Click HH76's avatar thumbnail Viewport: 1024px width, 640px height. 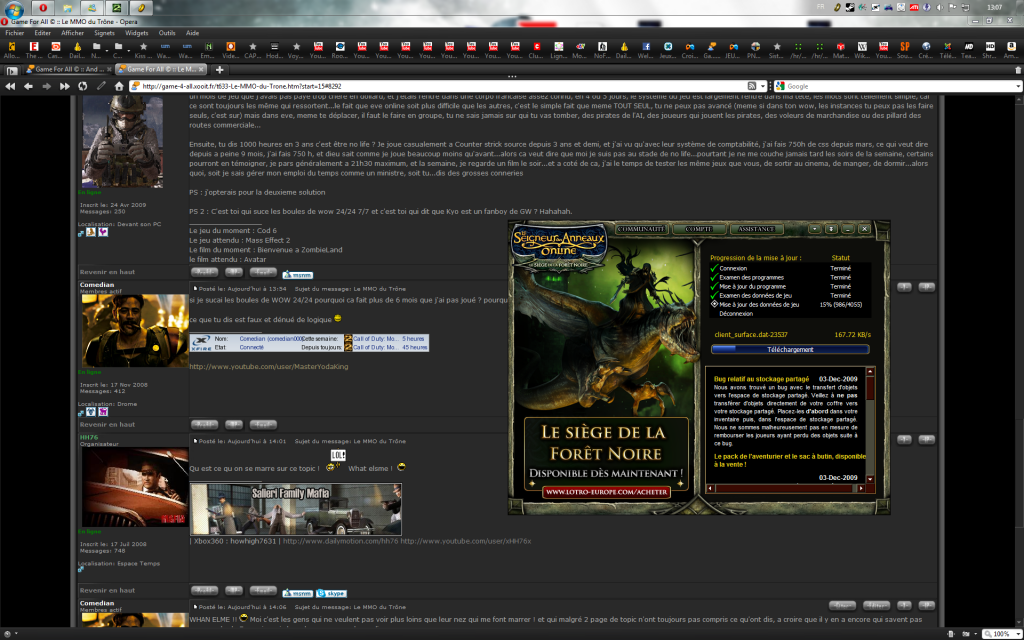(134, 487)
